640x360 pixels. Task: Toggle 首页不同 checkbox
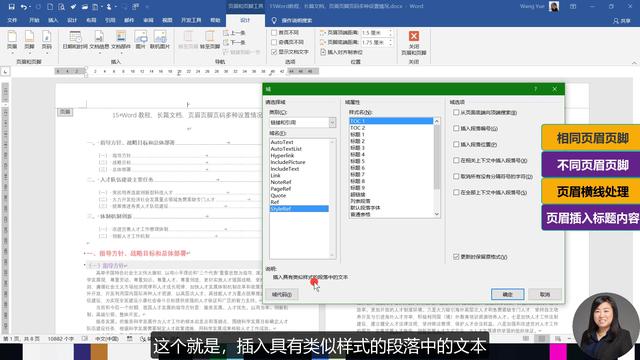pos(274,33)
